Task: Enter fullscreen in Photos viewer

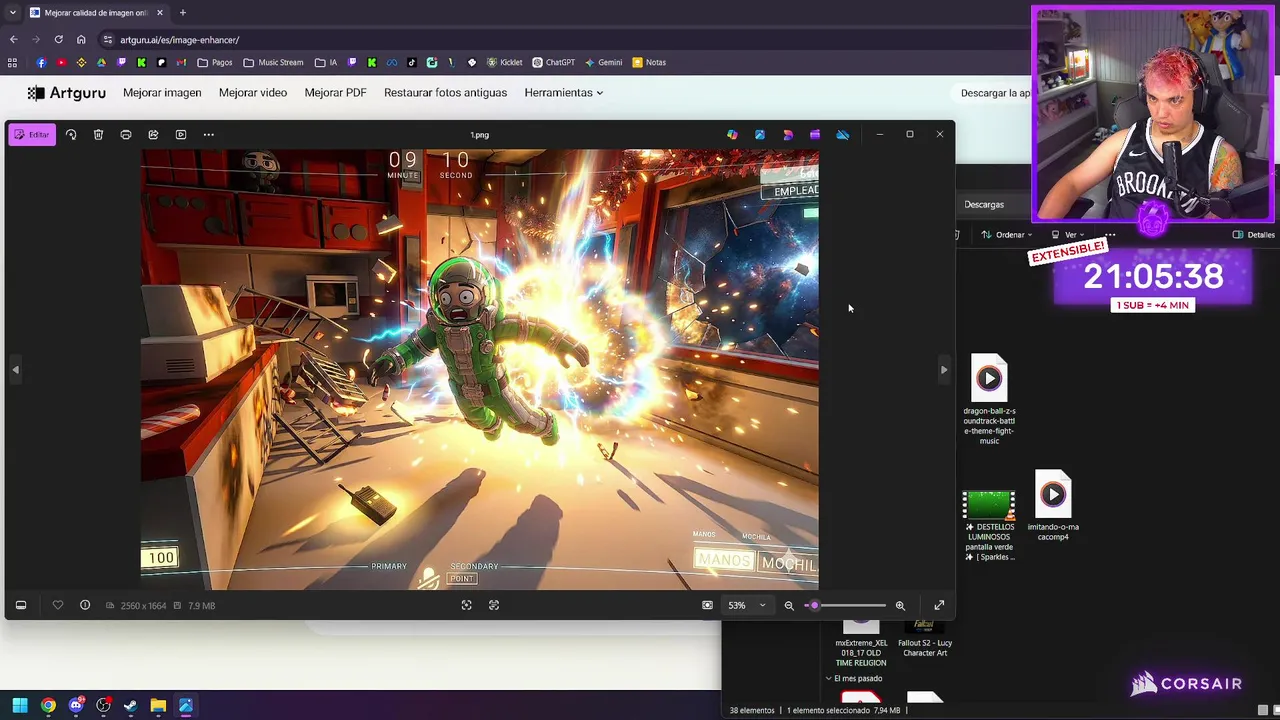Action: (x=939, y=605)
